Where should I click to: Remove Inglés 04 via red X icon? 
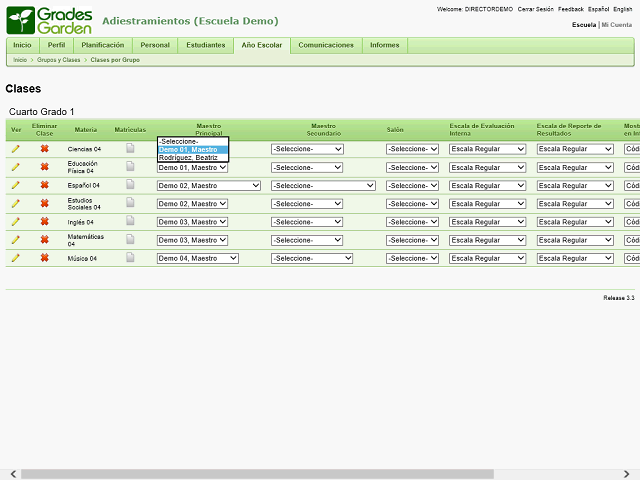(x=44, y=221)
